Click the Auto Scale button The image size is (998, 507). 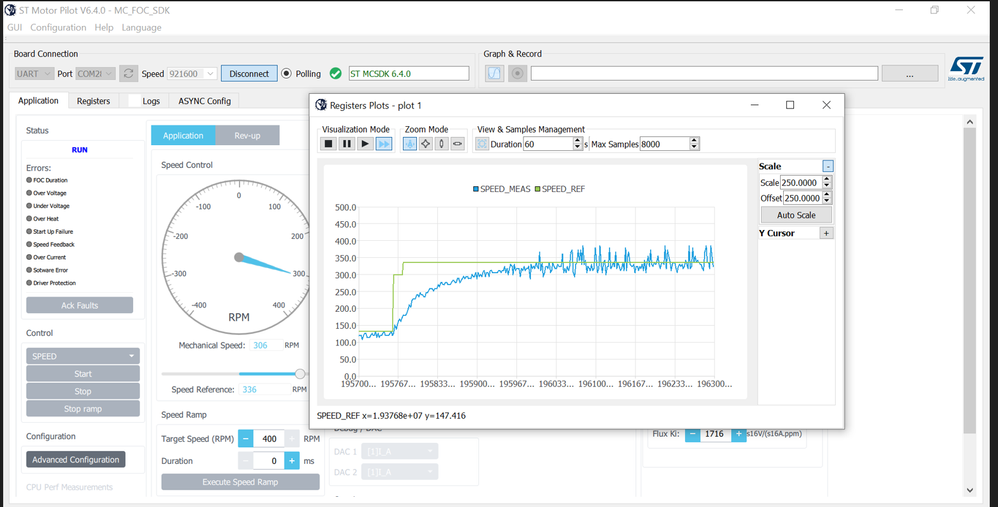[x=796, y=215]
